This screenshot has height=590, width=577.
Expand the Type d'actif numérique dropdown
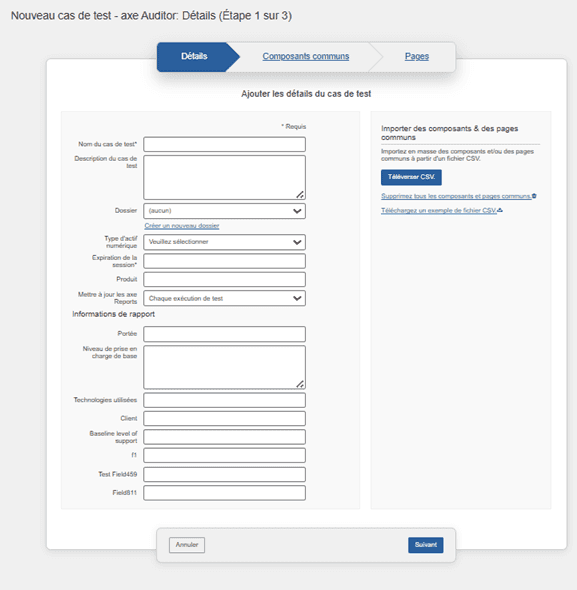(x=224, y=242)
